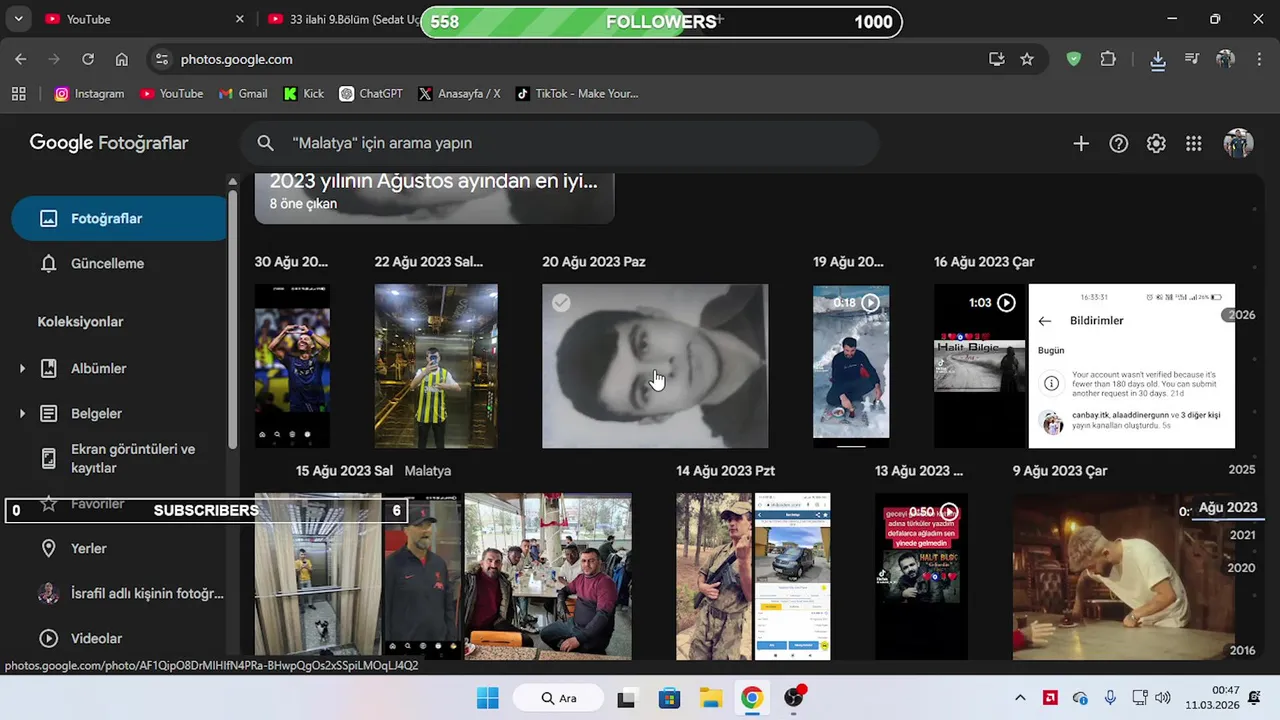
Task: Open the Instagram bookmark
Action: tap(89, 93)
